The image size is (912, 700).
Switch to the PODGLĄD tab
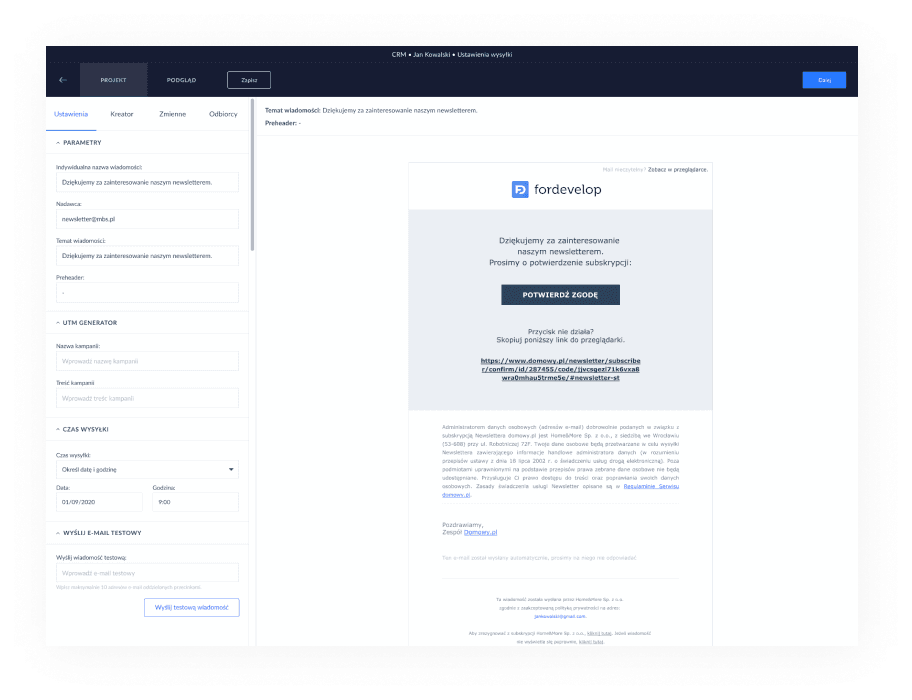tap(181, 80)
